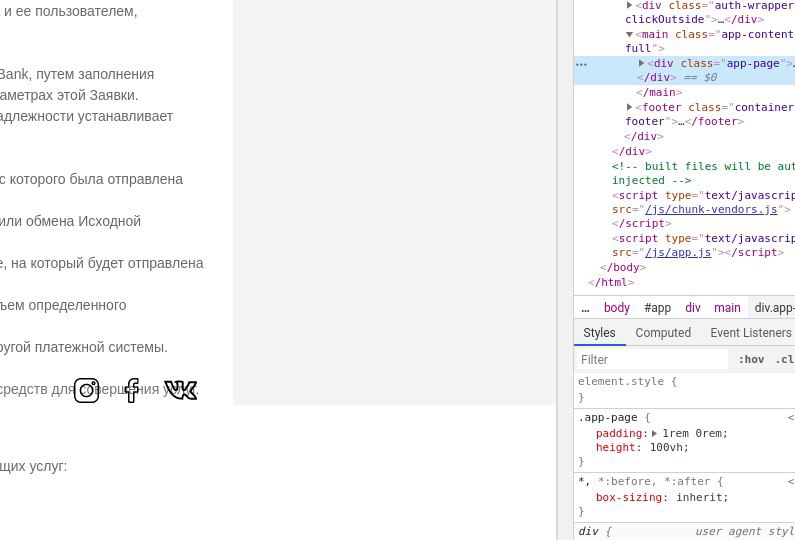
Task: Click the built files comment node
Action: click(x=703, y=173)
